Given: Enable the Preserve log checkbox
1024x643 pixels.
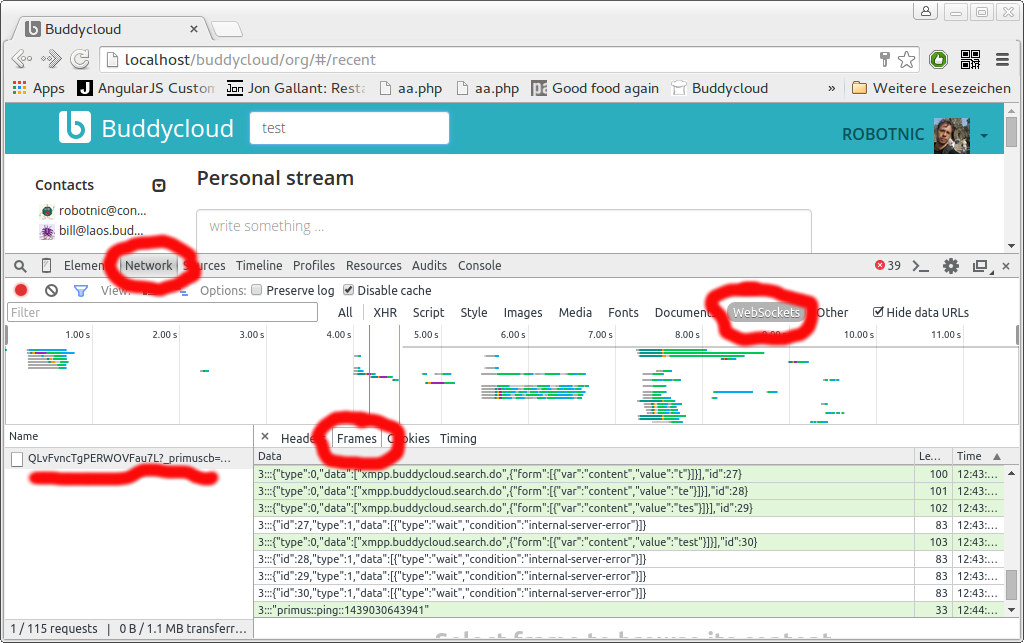Looking at the screenshot, I should [x=257, y=291].
